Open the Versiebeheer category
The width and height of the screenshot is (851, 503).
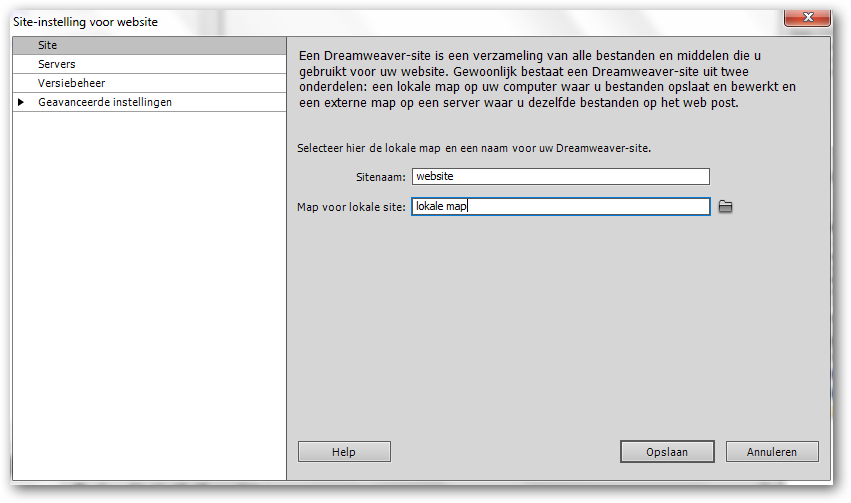click(x=149, y=83)
